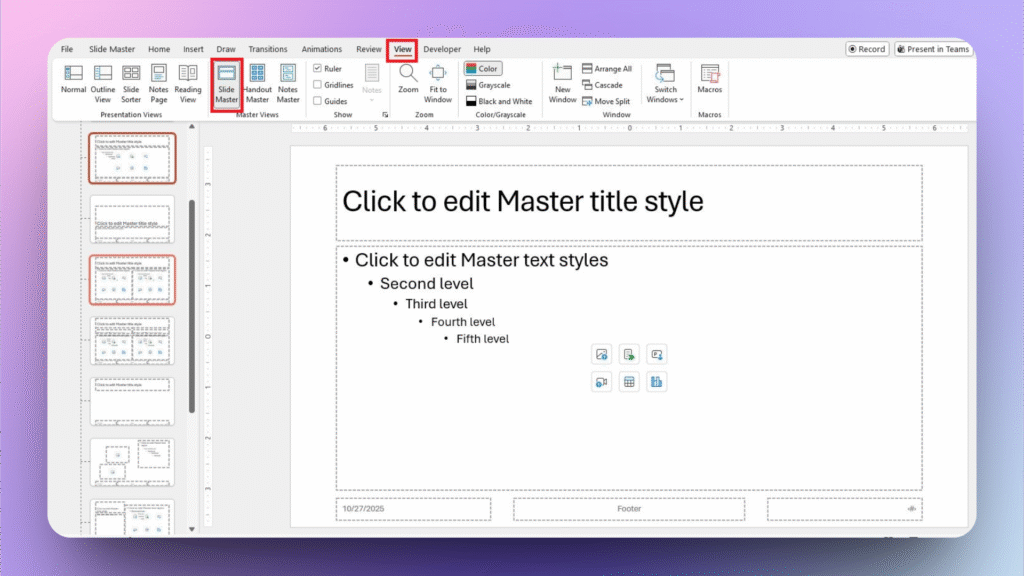Switch to the Animations ribbon tab
1024x576 pixels.
[x=321, y=48]
